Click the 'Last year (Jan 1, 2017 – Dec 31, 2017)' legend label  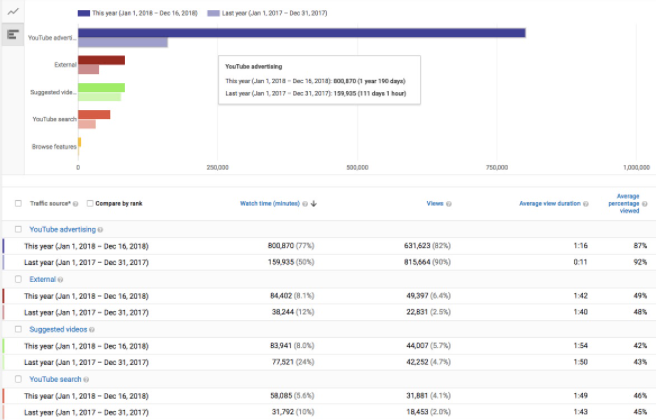click(274, 13)
